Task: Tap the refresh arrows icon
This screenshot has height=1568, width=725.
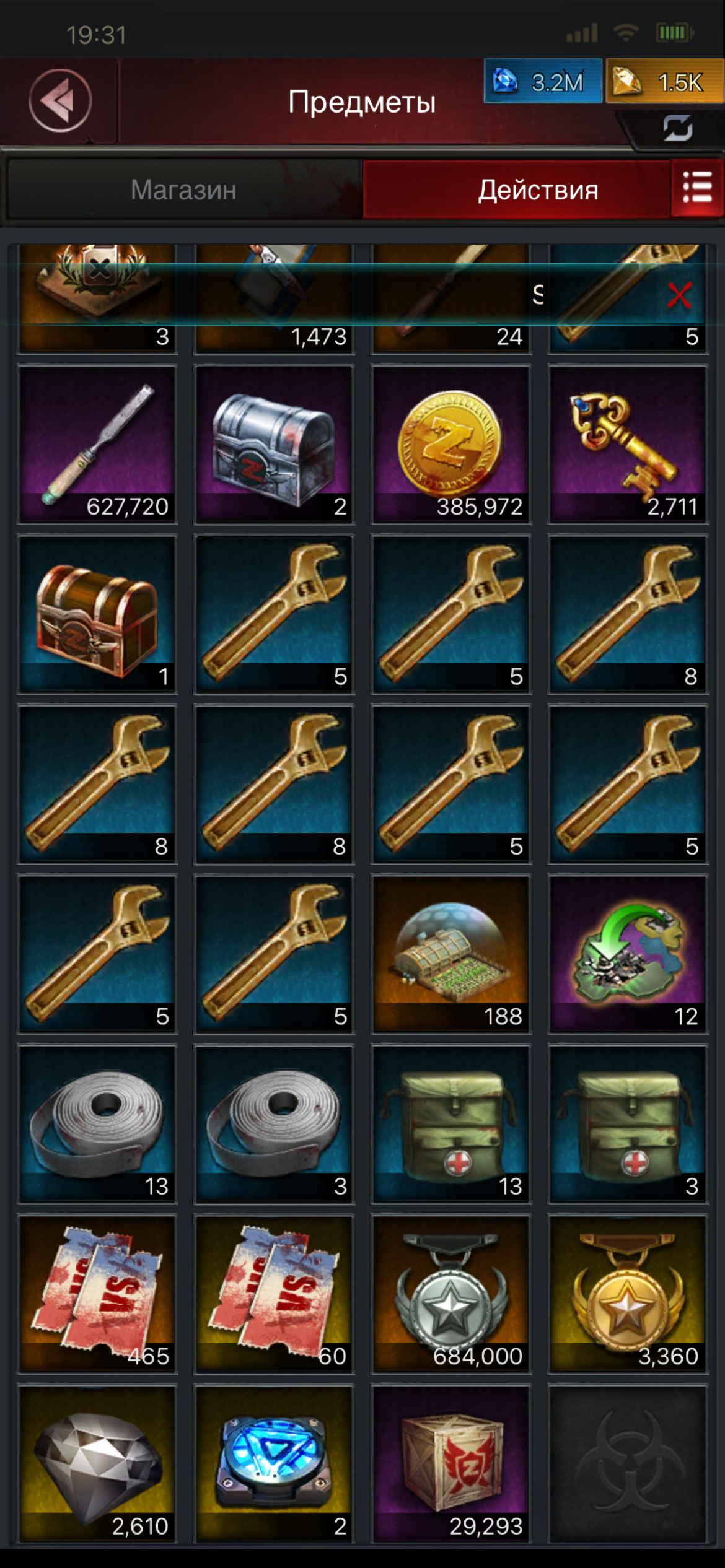Action: [x=678, y=128]
